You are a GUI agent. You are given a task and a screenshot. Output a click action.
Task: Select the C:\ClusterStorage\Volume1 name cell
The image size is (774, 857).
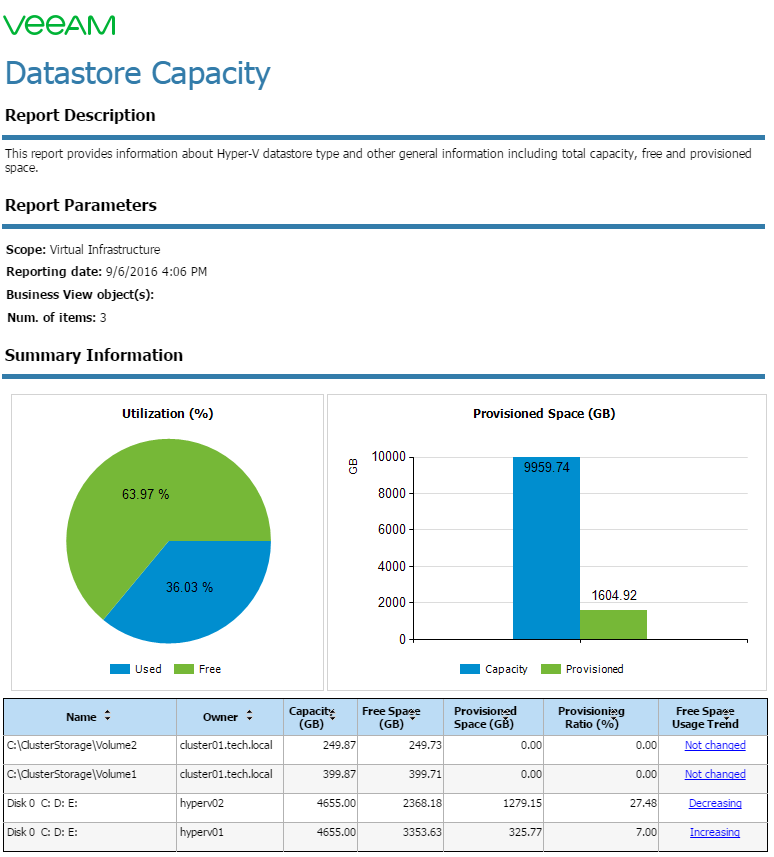point(90,778)
